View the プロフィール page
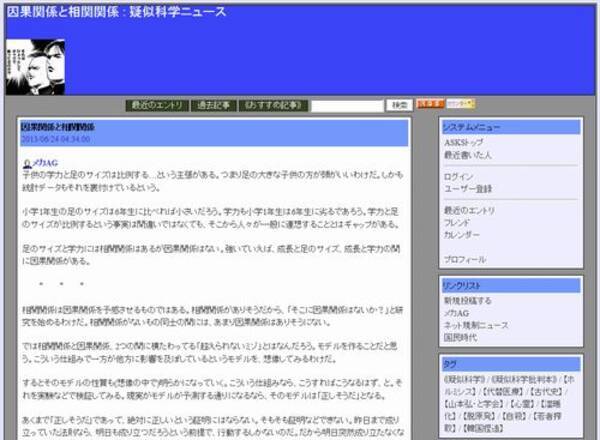This screenshot has height=440, width=600. [464, 259]
